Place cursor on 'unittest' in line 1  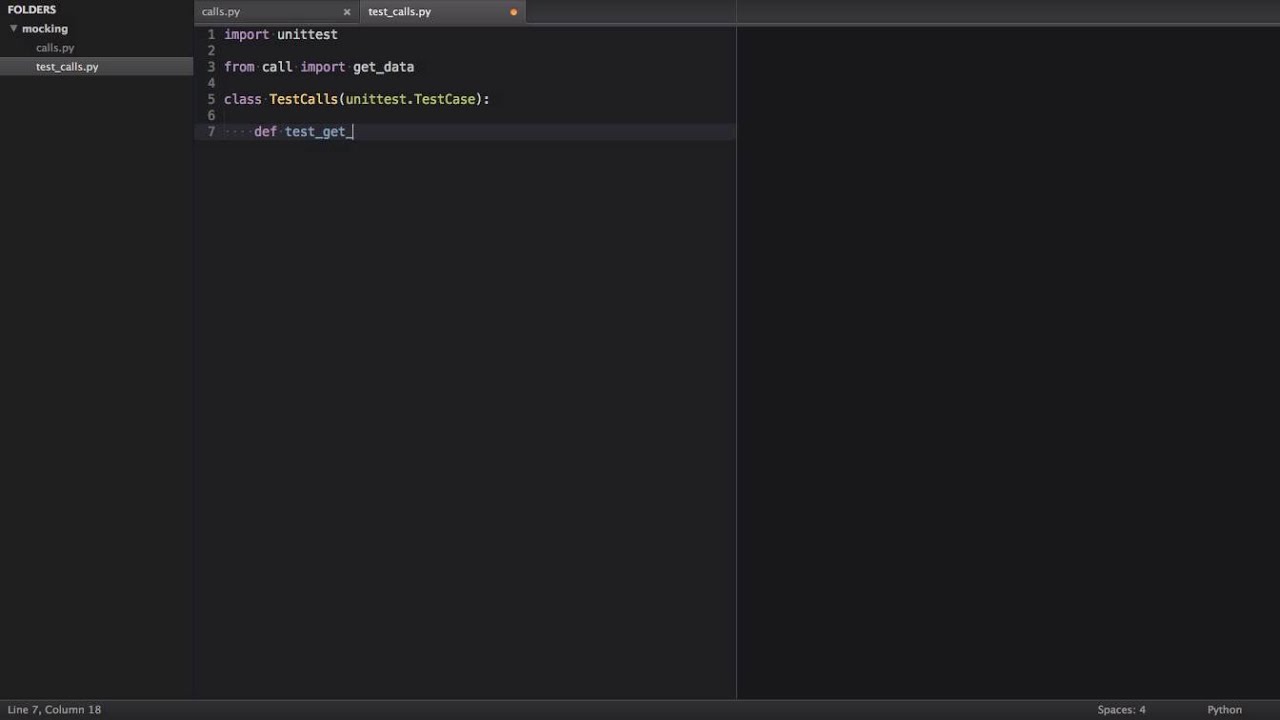(307, 34)
